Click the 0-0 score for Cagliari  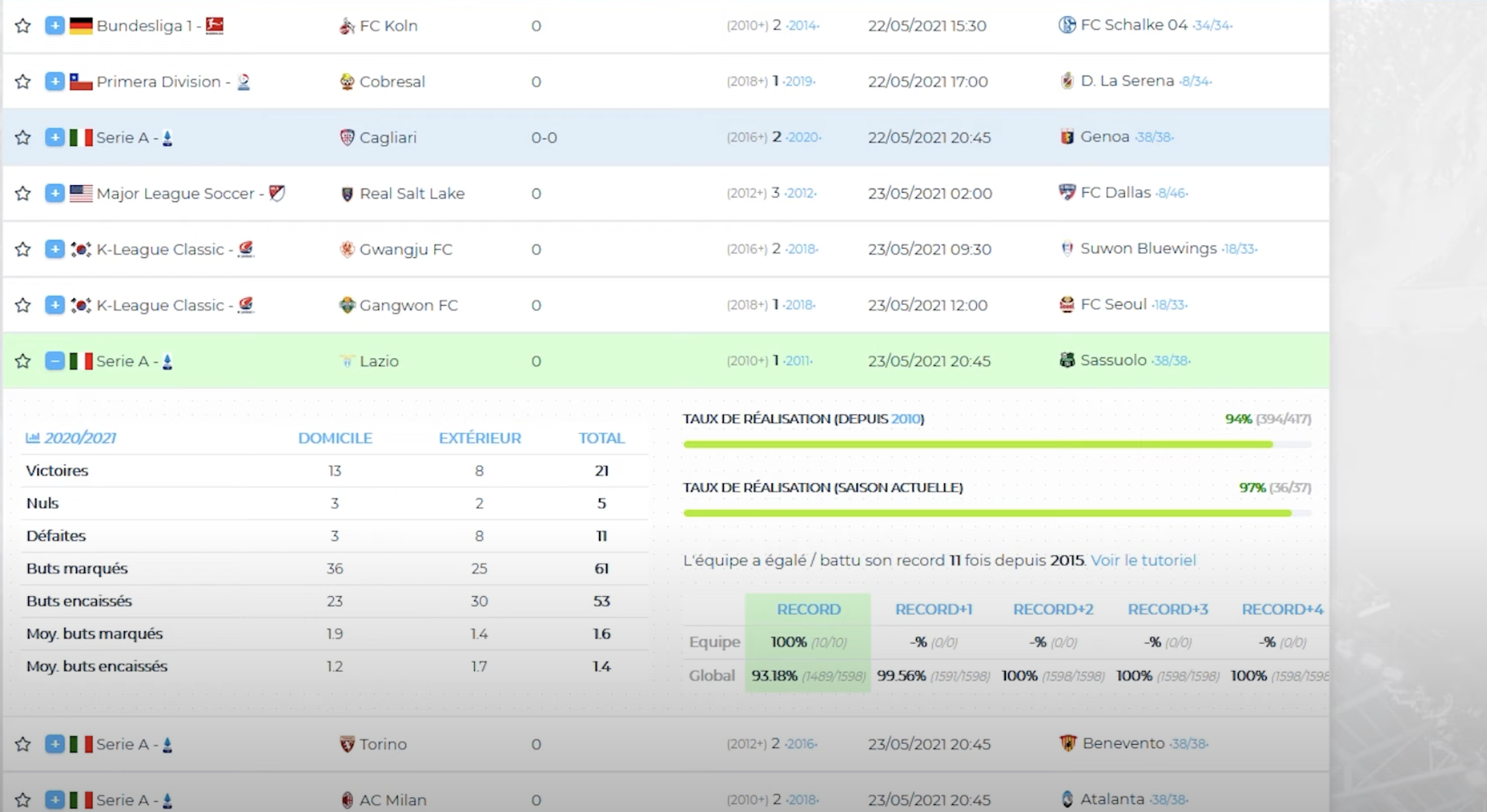544,137
